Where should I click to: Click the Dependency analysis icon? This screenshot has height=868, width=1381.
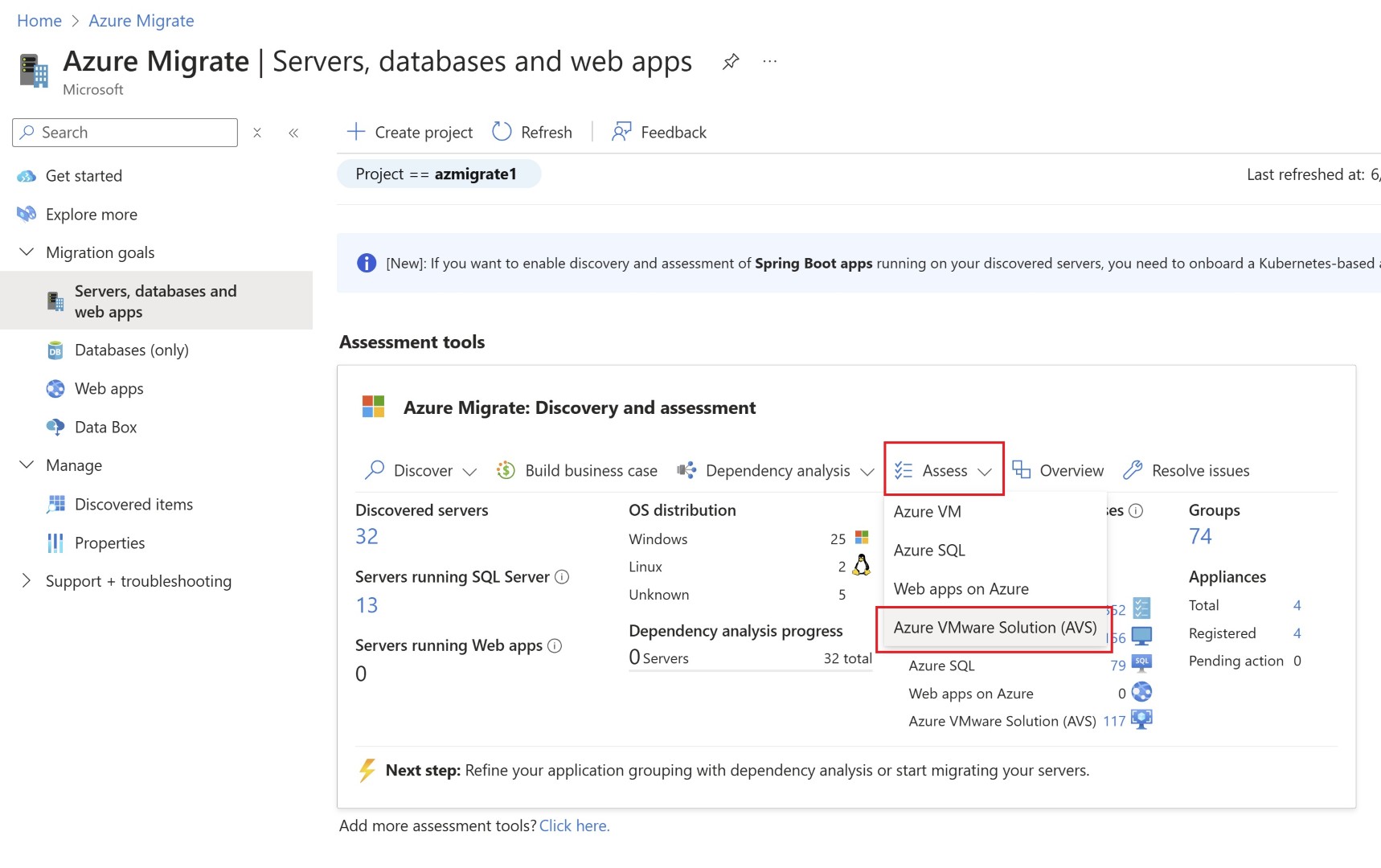[686, 470]
